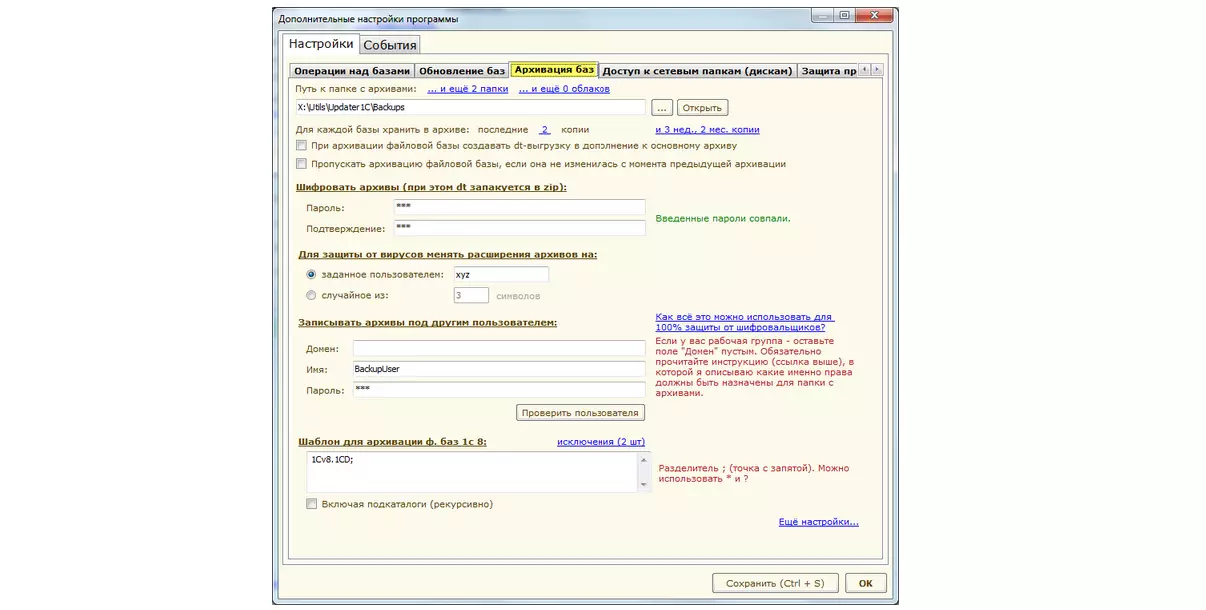Image resolution: width=1206 pixels, height=610 pixels.
Task: Click the '... и ещё 2 папки' link
Action: tap(468, 89)
